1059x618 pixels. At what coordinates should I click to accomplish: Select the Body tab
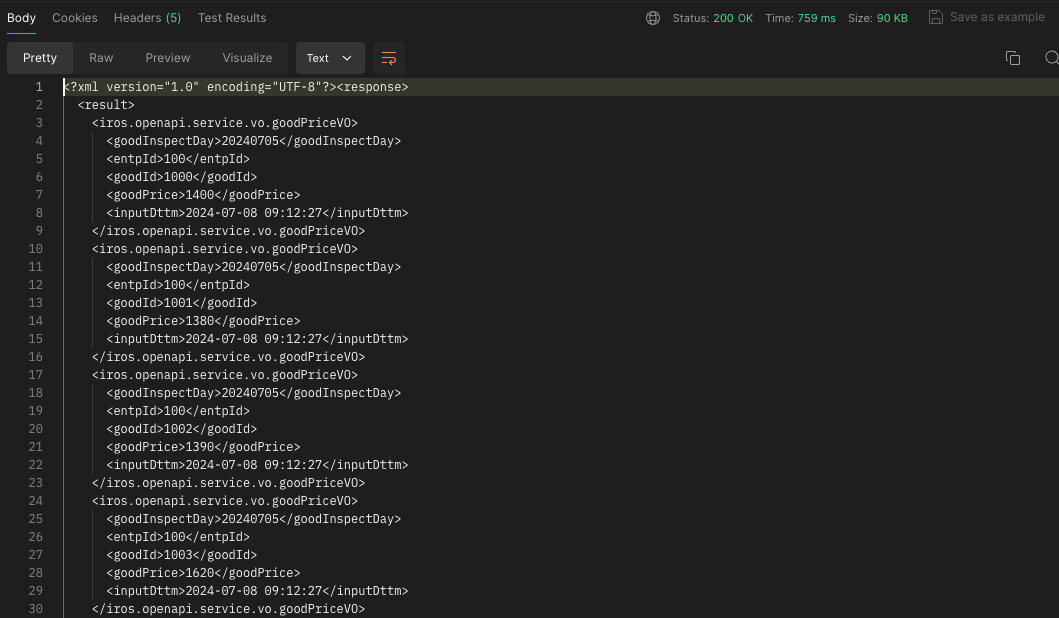coord(22,17)
